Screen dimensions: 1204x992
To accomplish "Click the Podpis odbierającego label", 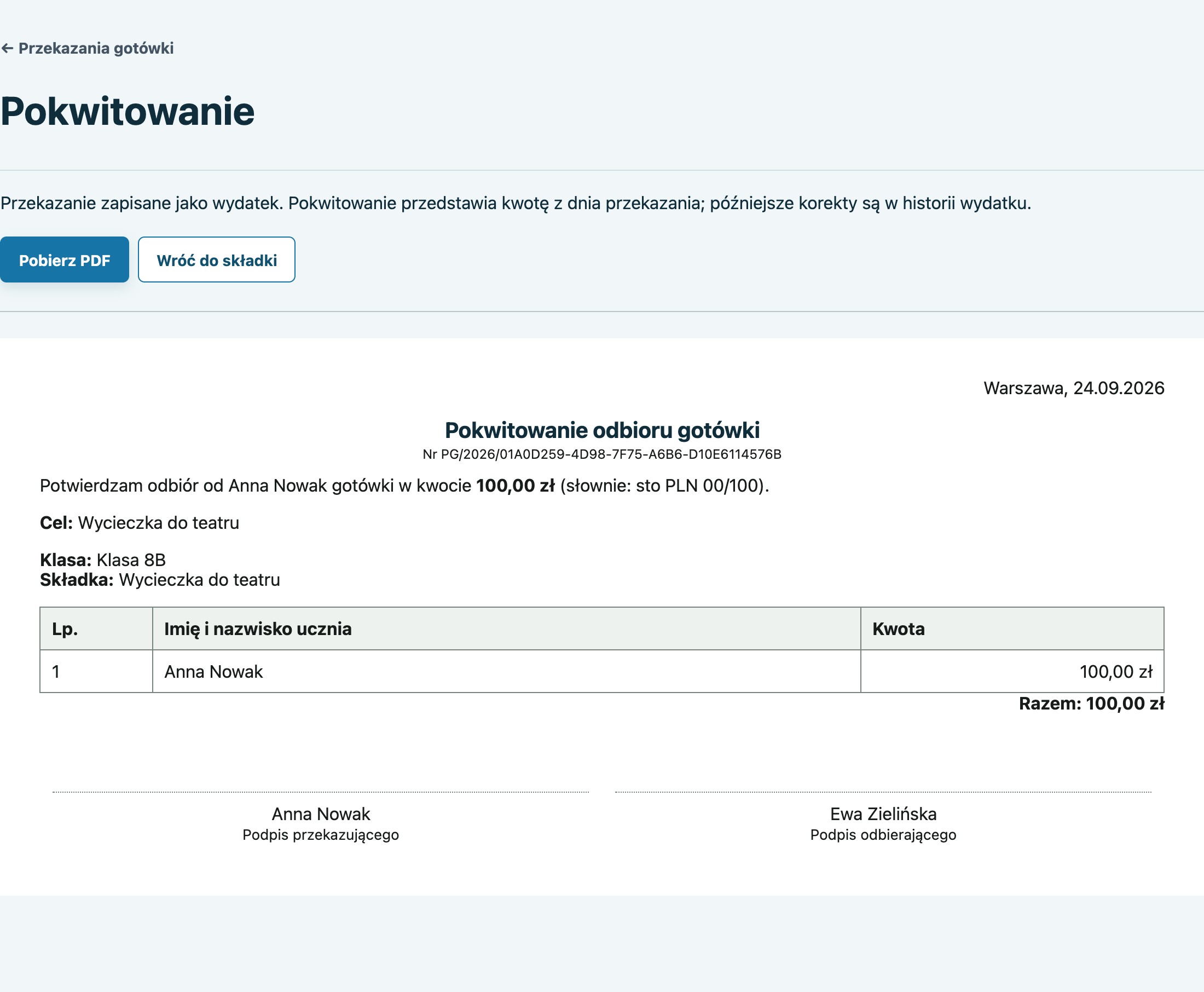I will coord(884,835).
